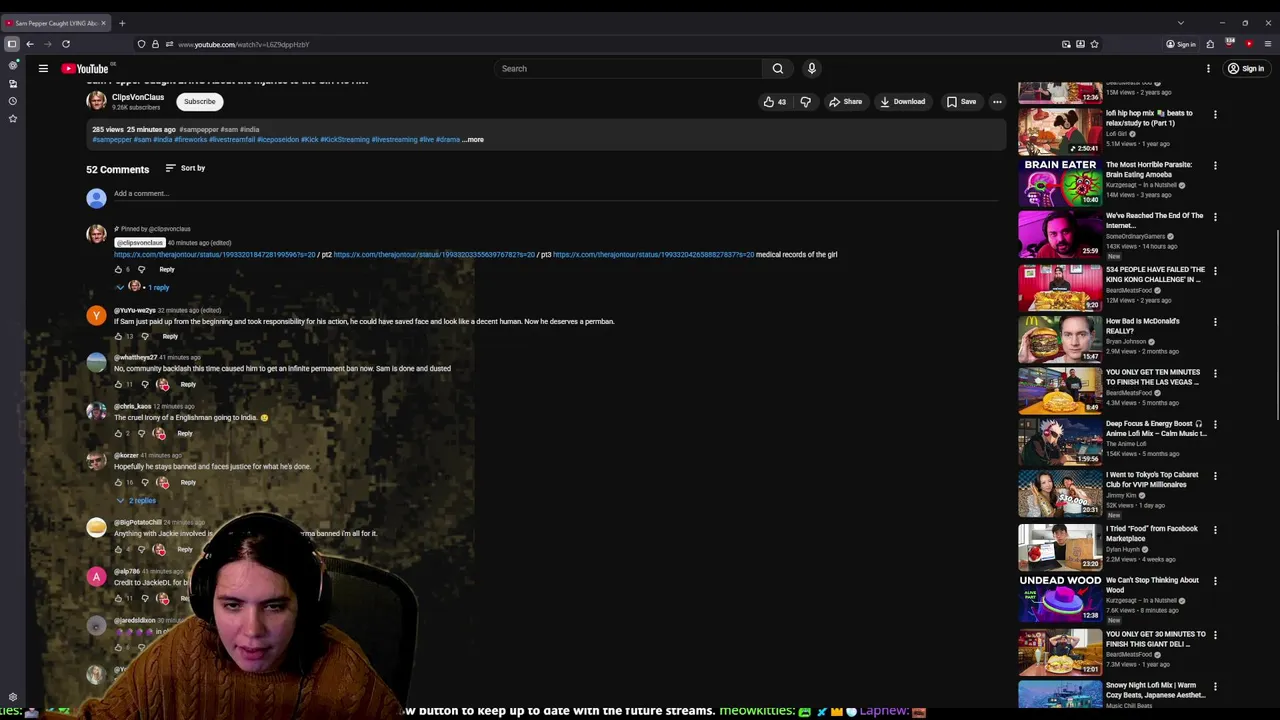Subscribe to ClipsVonClaus
This screenshot has width=1280, height=720.
(x=199, y=101)
